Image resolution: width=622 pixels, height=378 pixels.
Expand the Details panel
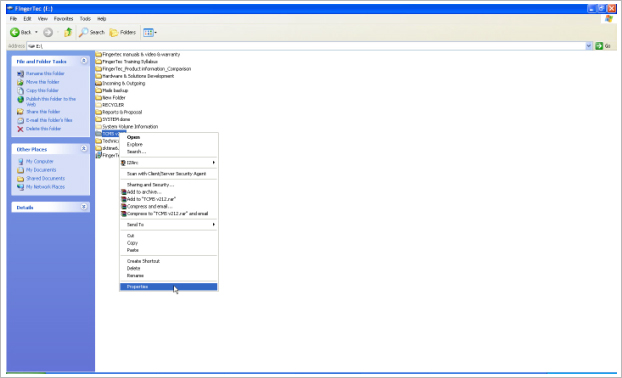click(x=84, y=207)
